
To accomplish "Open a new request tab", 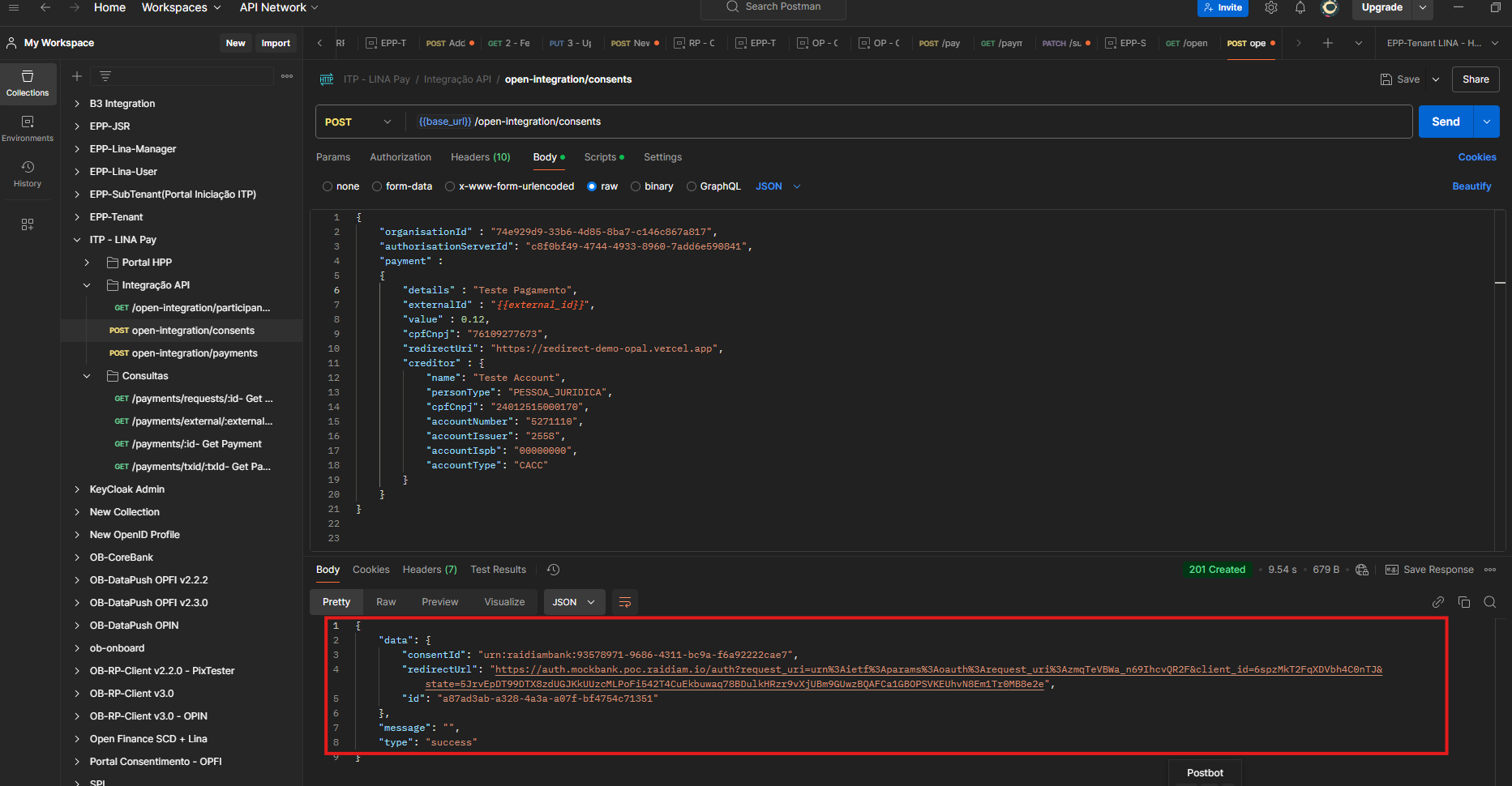I will (x=1328, y=43).
